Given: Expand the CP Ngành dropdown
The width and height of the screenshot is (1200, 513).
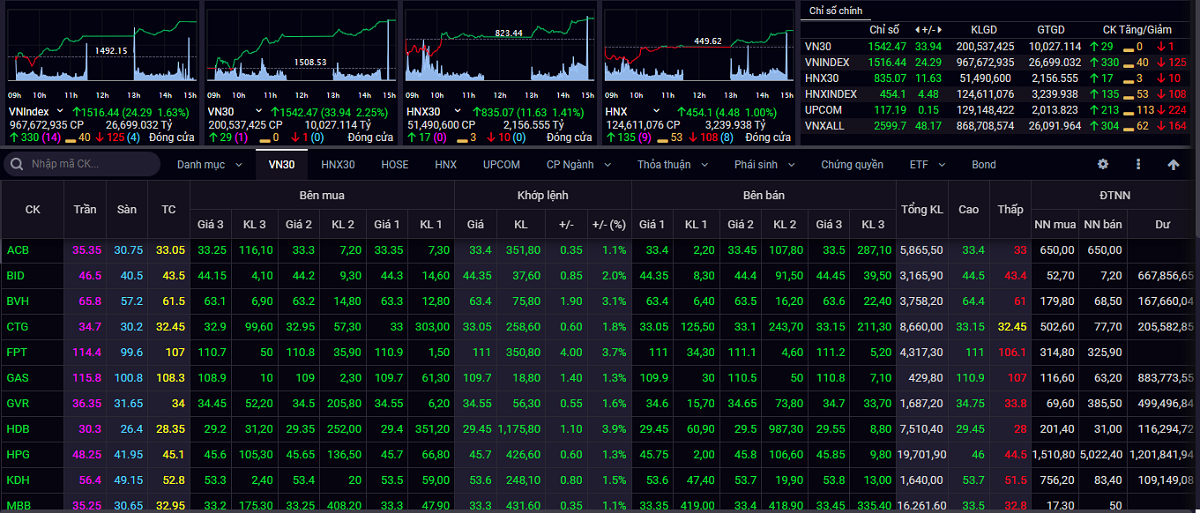Looking at the screenshot, I should click(x=580, y=164).
